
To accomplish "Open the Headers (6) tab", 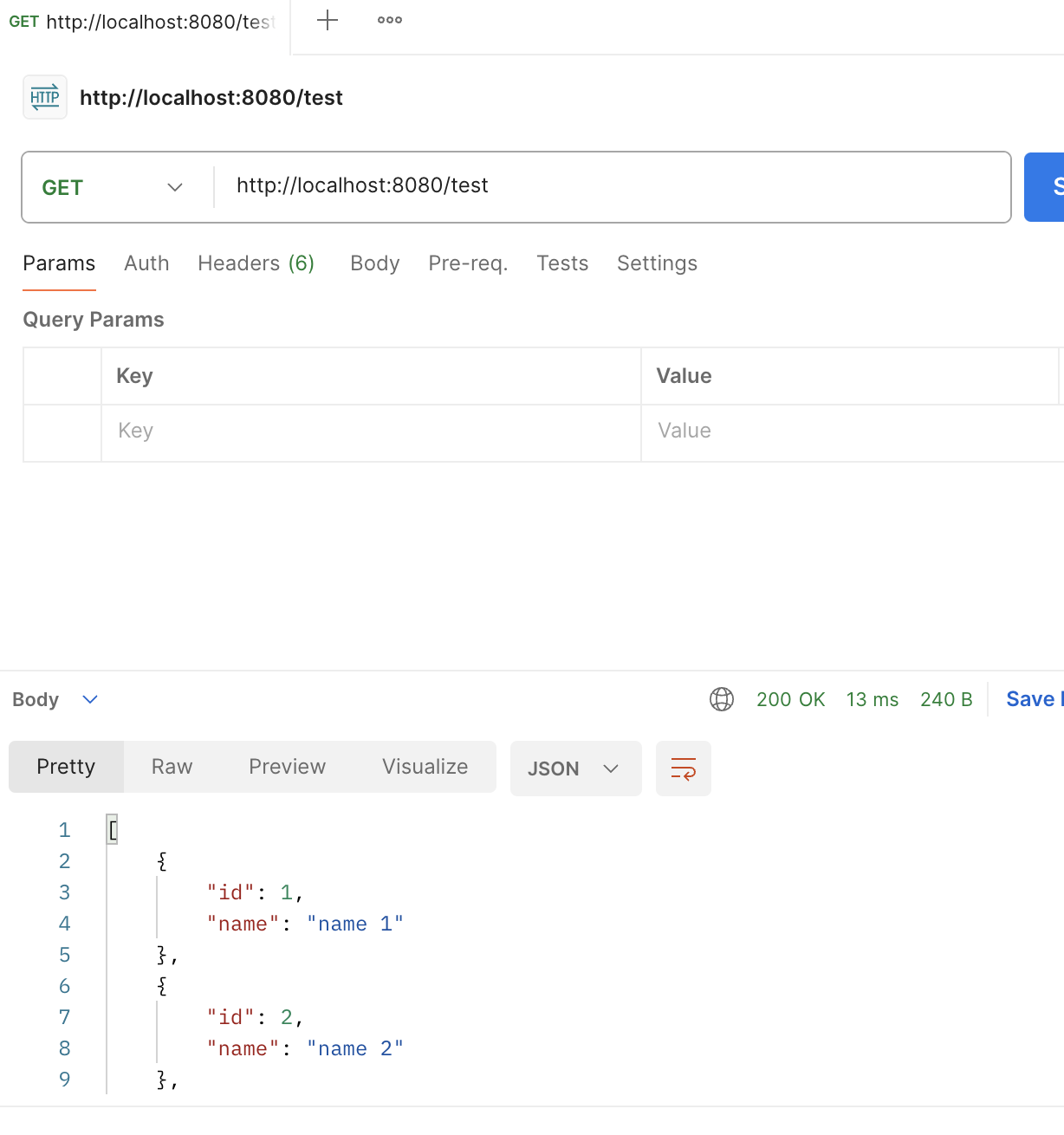I will click(x=256, y=263).
